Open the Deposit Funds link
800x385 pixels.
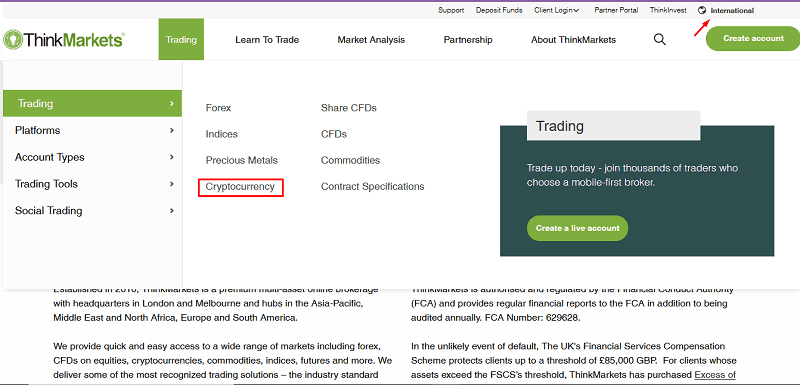click(x=499, y=10)
